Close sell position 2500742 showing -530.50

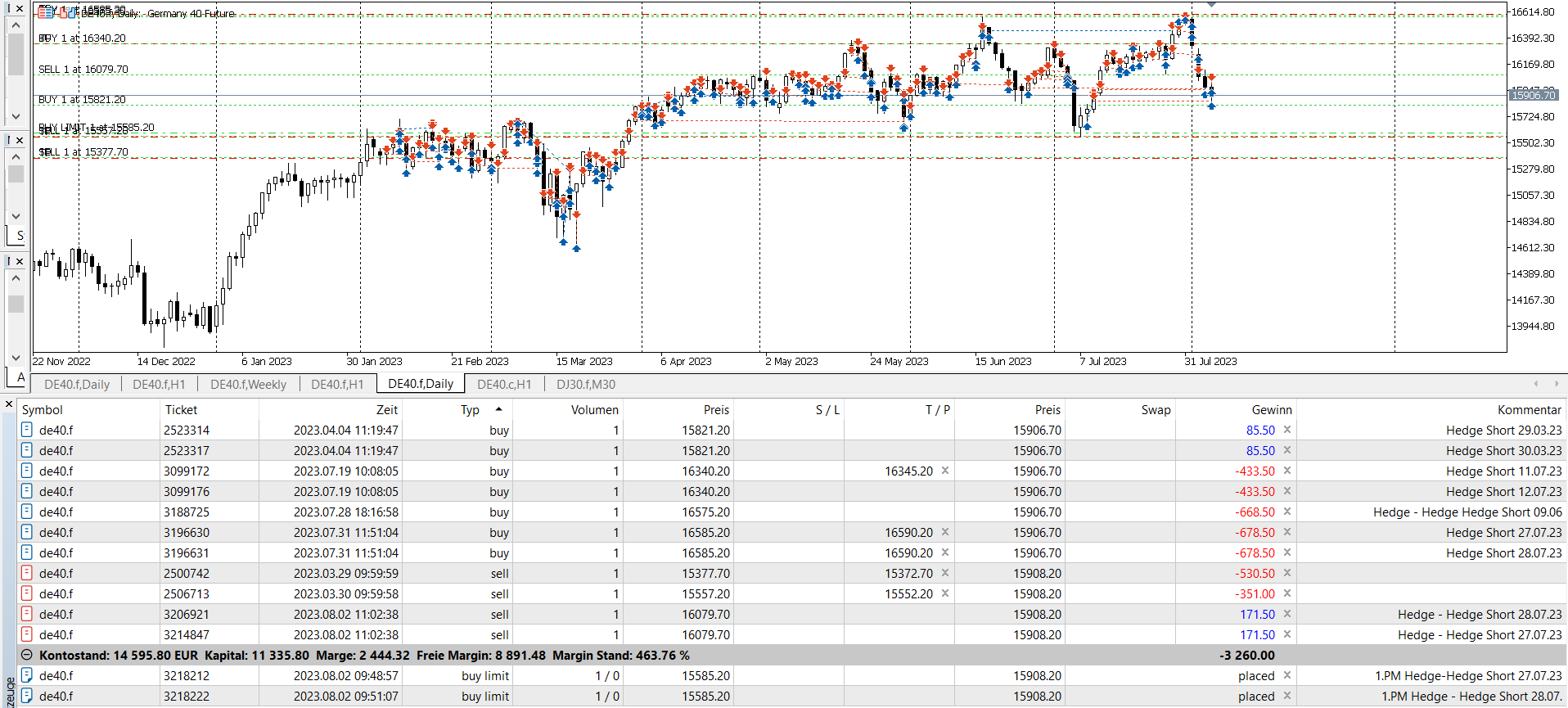[1286, 573]
